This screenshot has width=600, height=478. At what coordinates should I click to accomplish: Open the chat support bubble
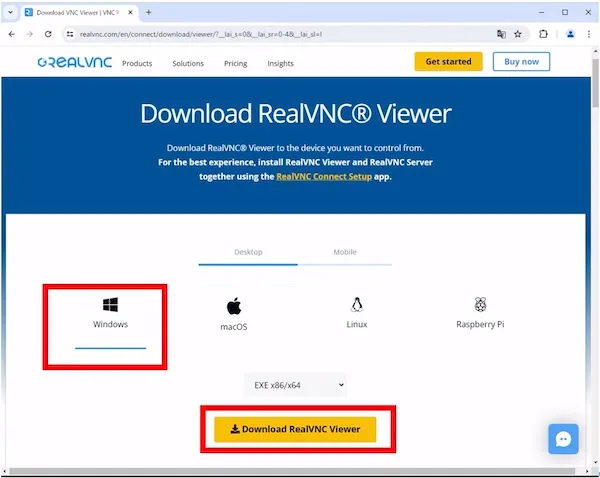point(563,439)
